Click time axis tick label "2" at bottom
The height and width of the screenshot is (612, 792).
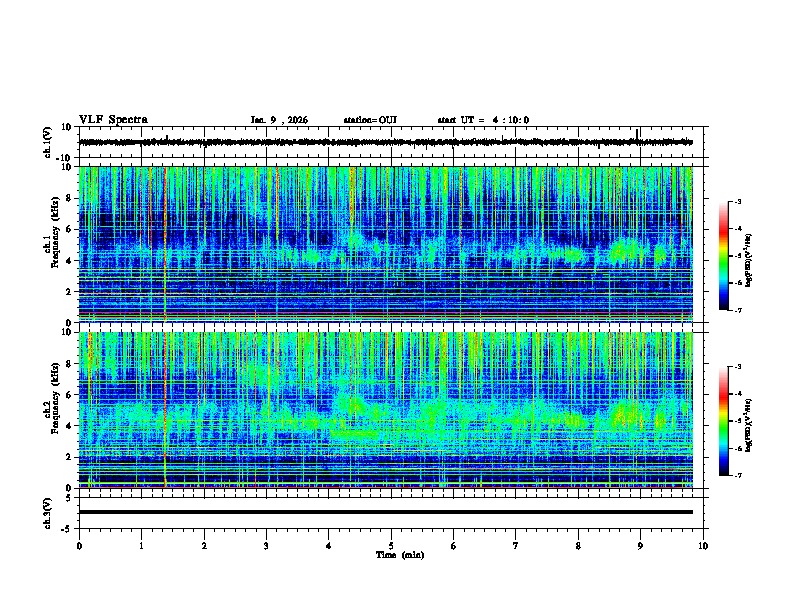(204, 546)
